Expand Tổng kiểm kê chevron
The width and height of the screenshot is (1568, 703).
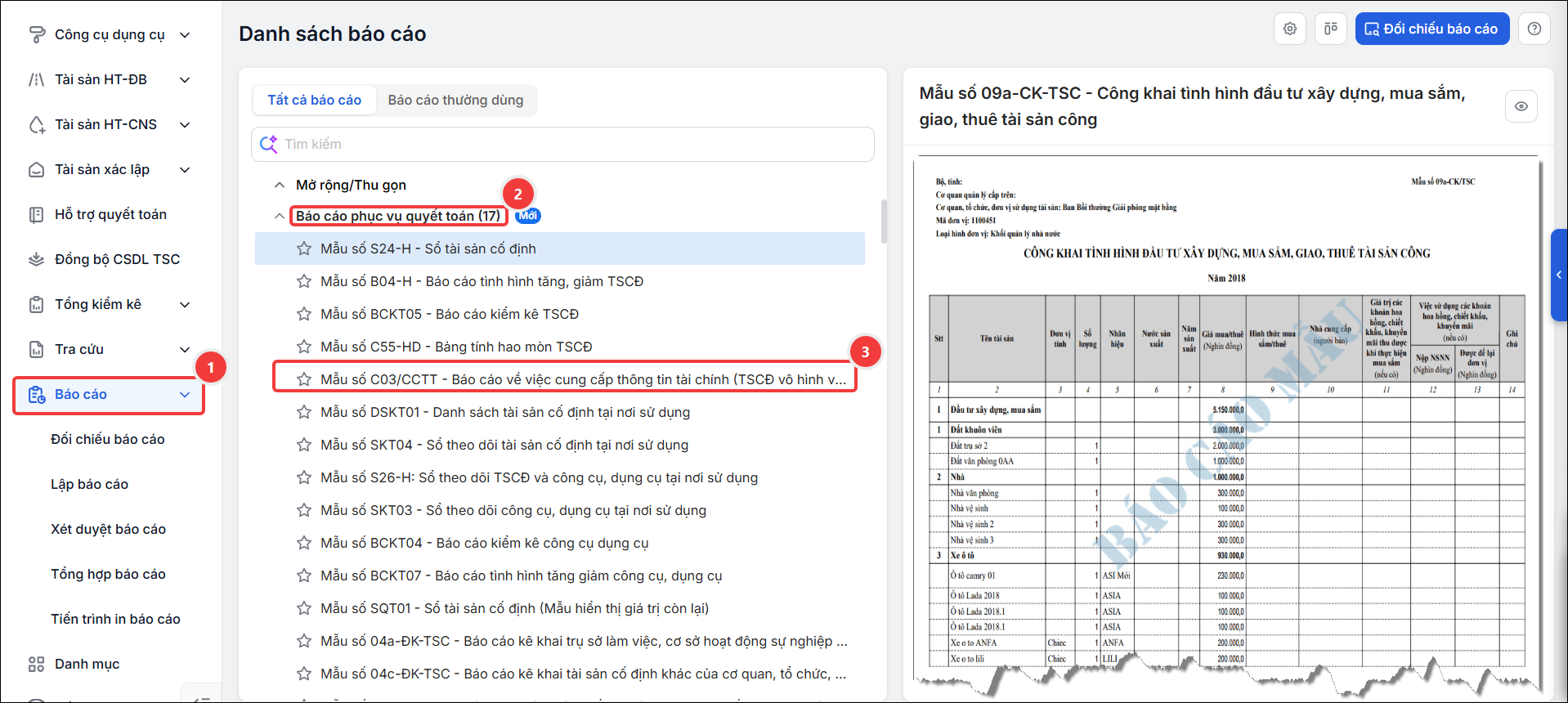185,304
